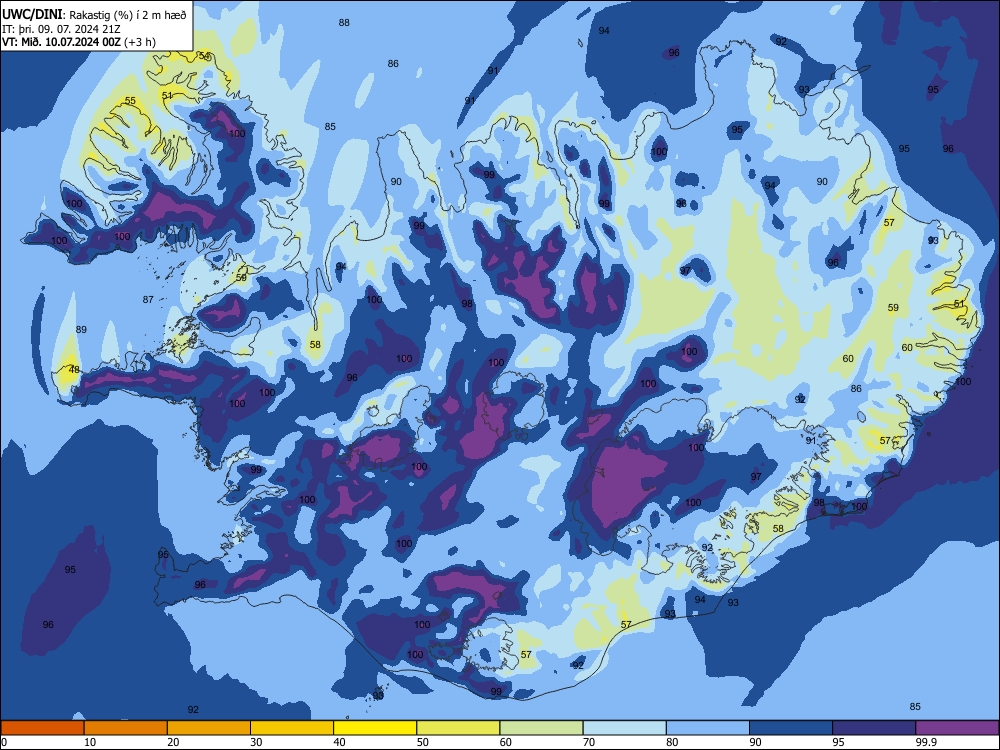
Task: Click the UWC/DINI title text
Action: (32, 14)
